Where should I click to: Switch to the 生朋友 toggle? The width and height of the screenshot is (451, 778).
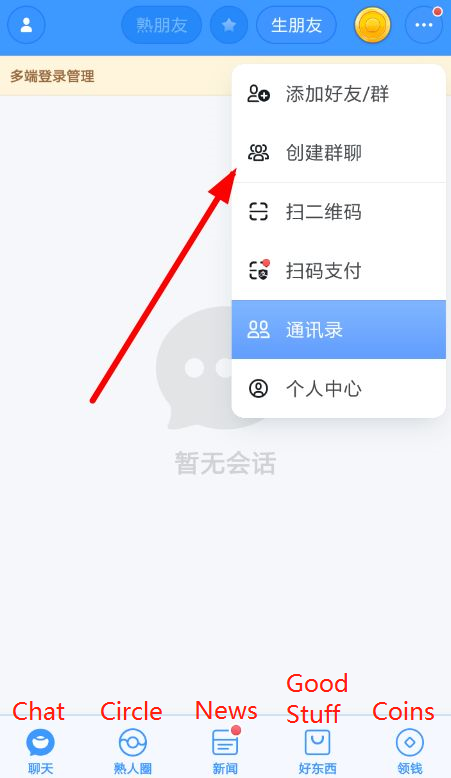pyautogui.click(x=296, y=25)
